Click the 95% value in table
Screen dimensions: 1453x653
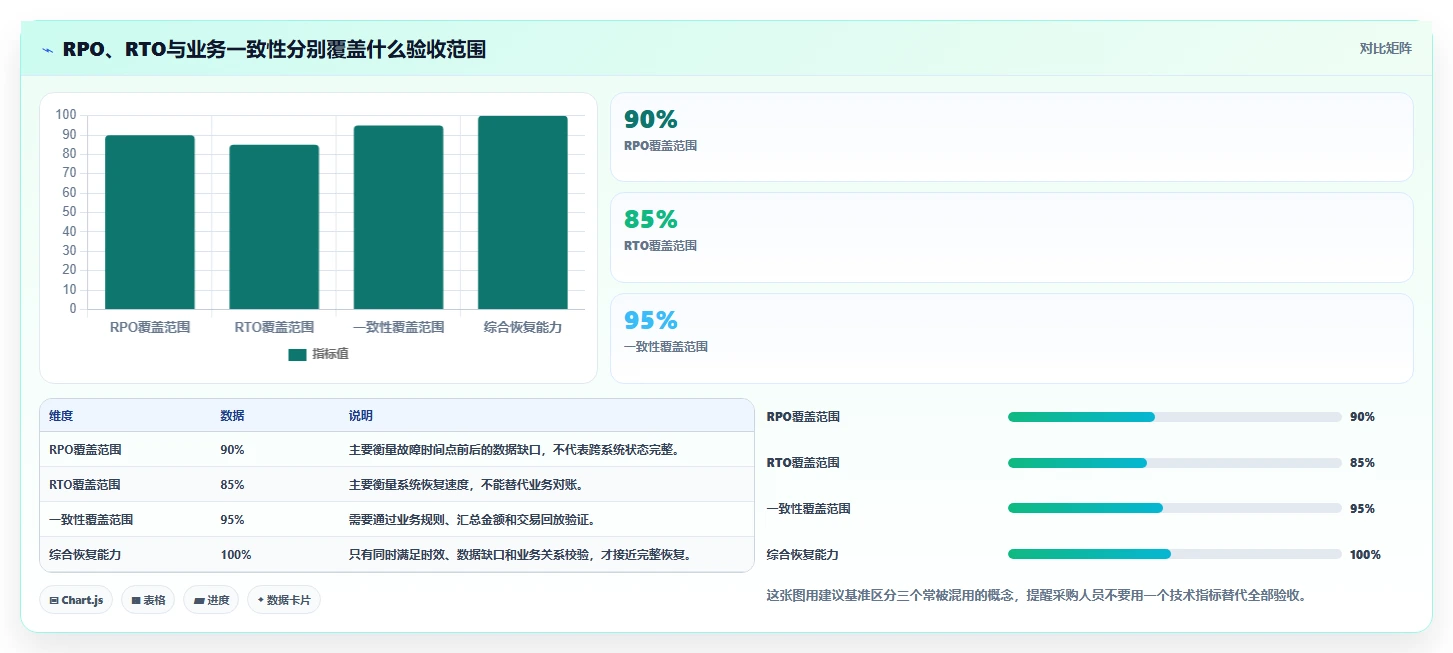point(232,520)
